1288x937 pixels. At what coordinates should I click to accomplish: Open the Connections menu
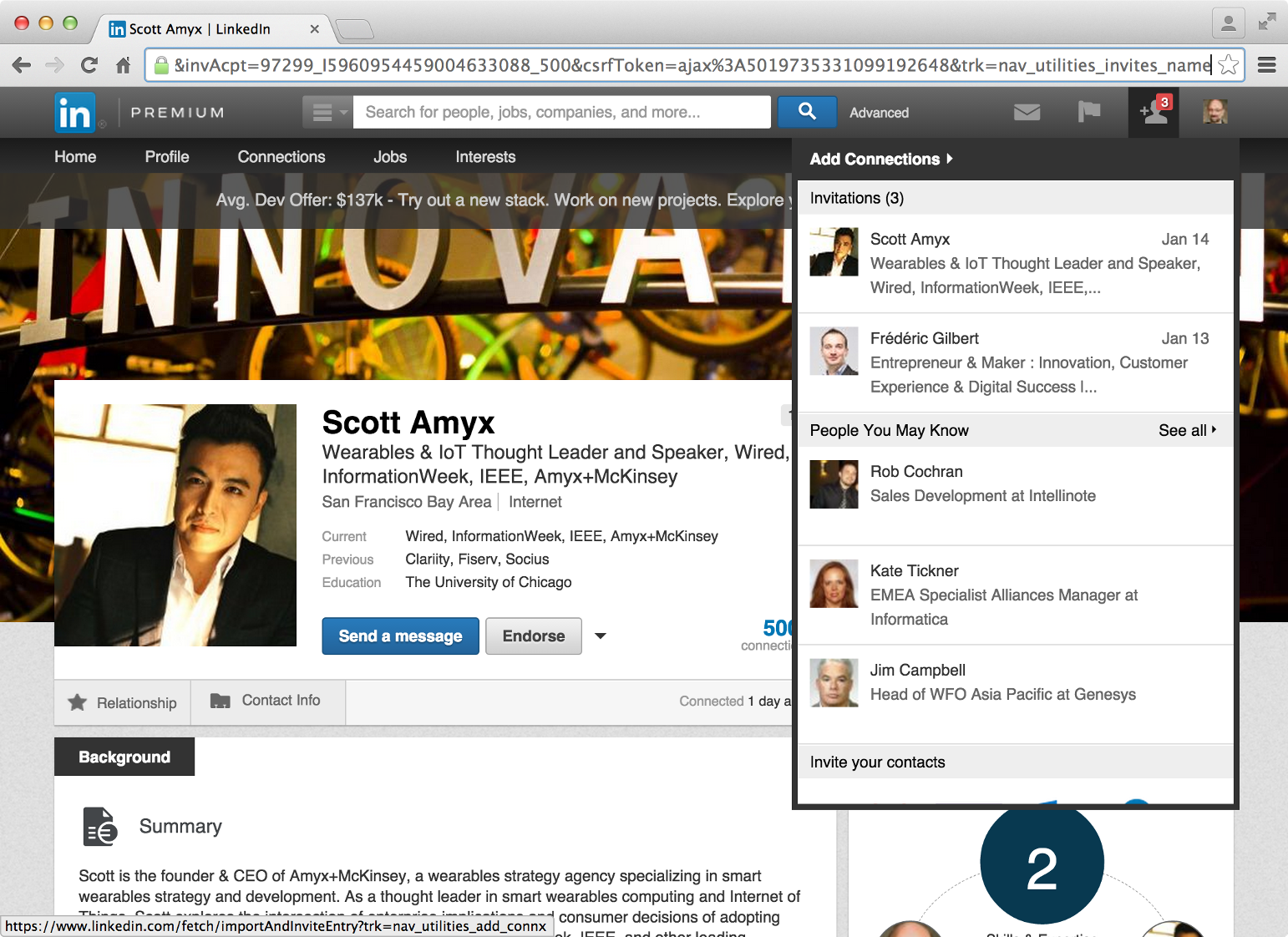click(281, 157)
